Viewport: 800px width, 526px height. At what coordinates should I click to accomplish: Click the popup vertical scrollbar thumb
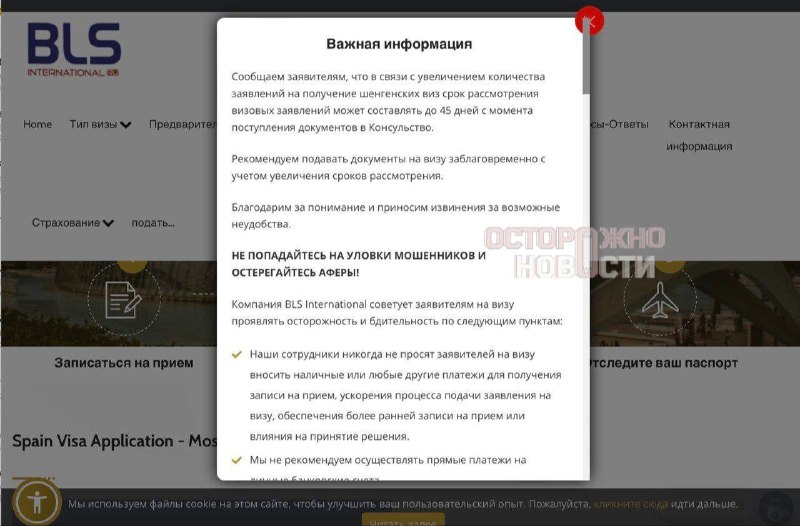coord(586,56)
